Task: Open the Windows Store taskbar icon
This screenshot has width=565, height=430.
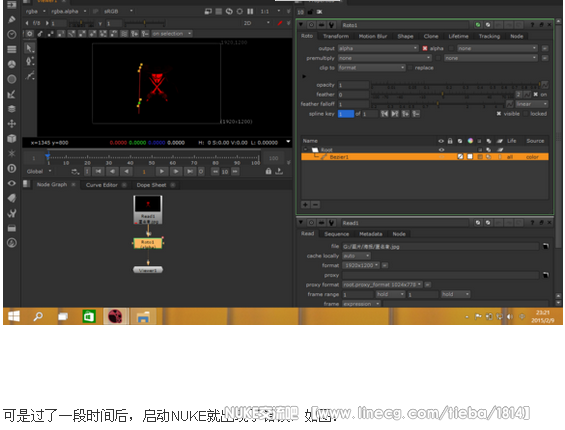Action: point(89,316)
